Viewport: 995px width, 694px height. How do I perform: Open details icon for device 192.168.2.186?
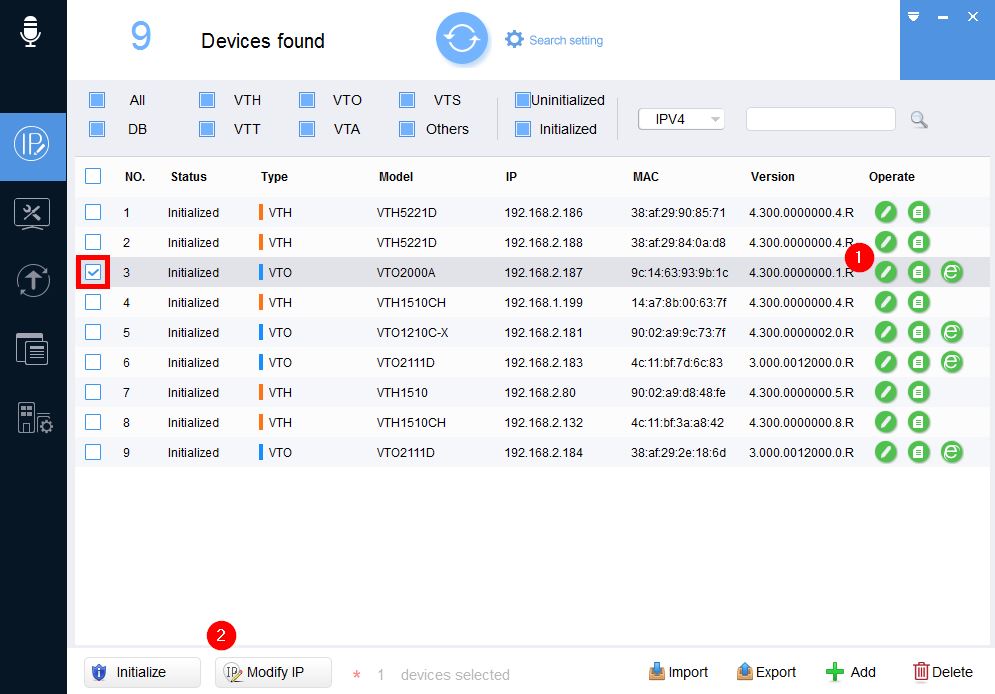coord(918,212)
